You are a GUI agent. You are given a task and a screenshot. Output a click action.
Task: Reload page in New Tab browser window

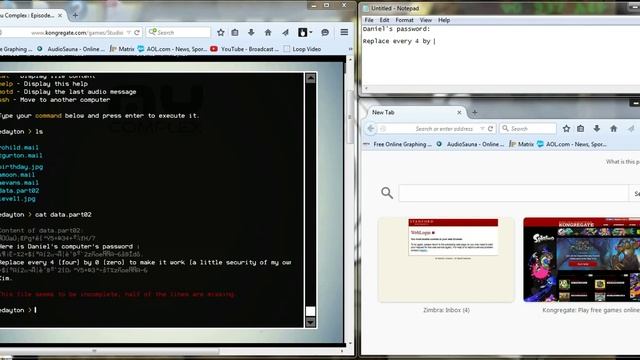coord(491,129)
